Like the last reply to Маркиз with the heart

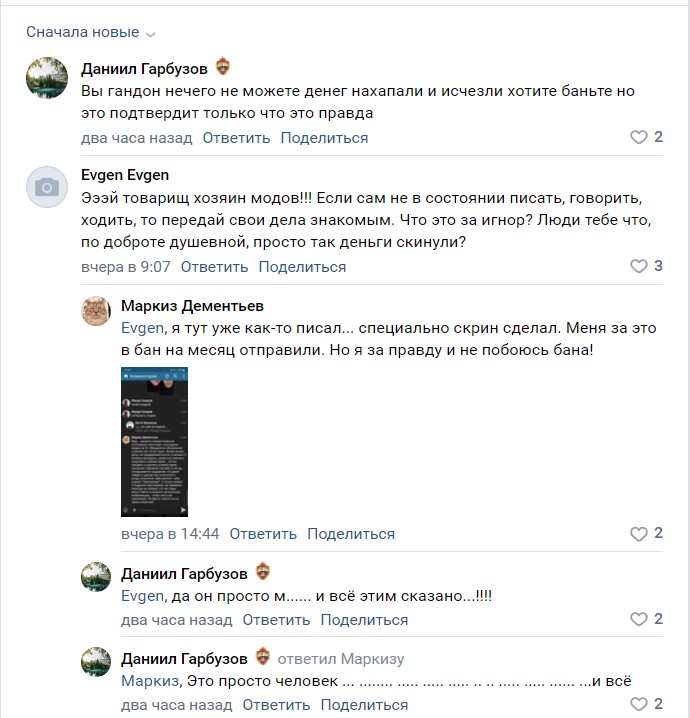(x=638, y=704)
